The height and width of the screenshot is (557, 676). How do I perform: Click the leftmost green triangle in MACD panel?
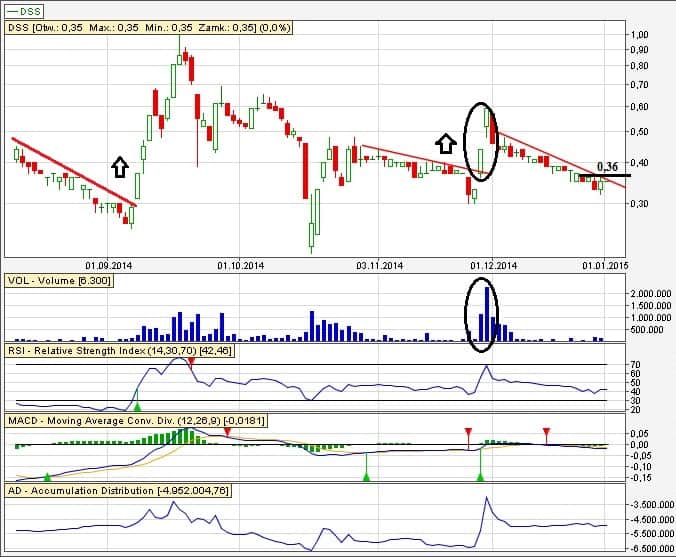click(47, 478)
